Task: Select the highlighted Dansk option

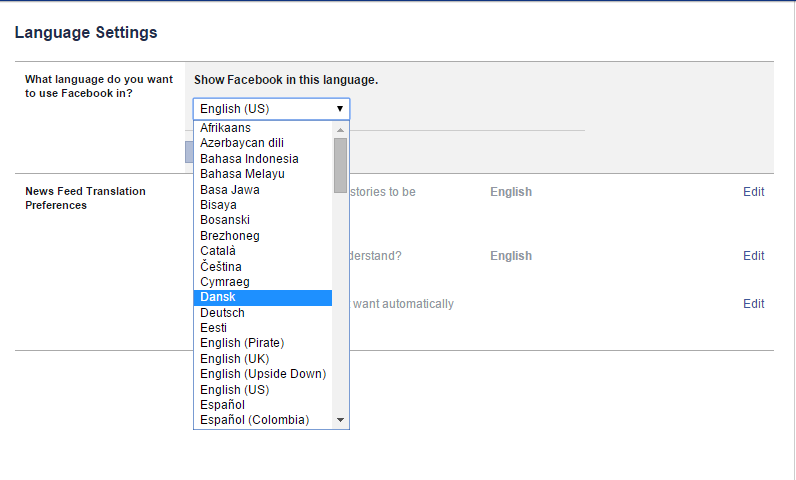Action: point(263,297)
